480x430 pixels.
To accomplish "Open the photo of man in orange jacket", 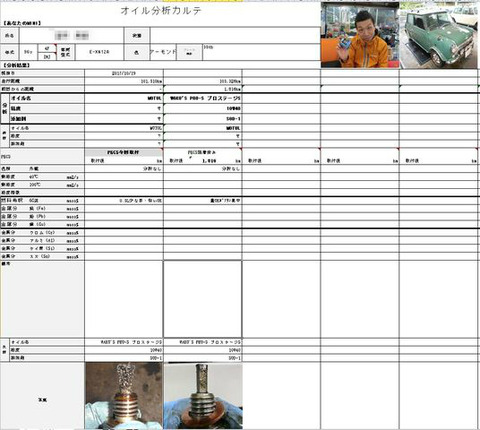I will click(360, 35).
